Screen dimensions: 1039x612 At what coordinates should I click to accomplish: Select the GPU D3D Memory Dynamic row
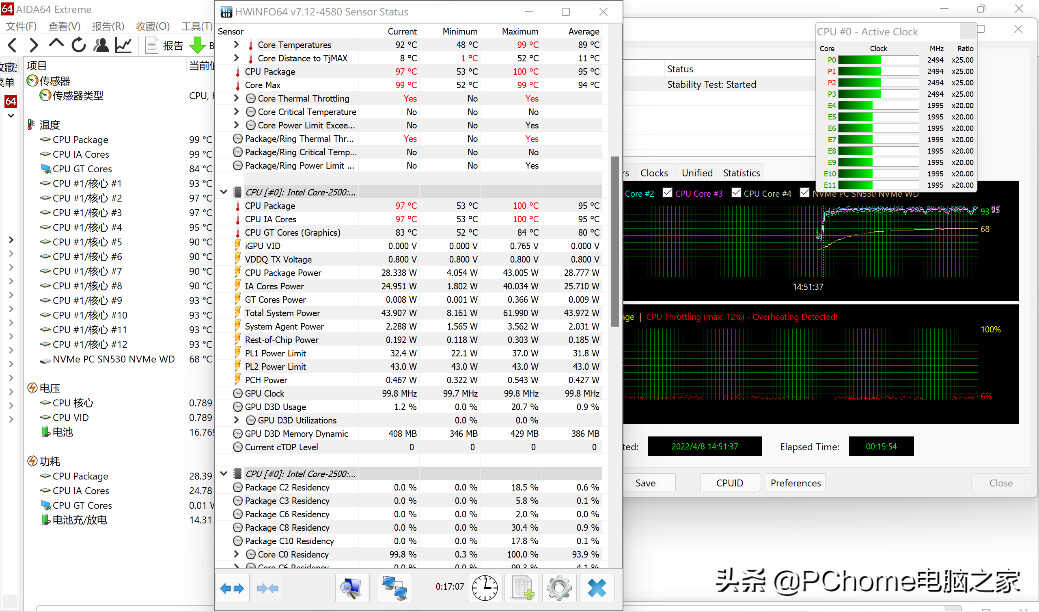tap(416, 434)
